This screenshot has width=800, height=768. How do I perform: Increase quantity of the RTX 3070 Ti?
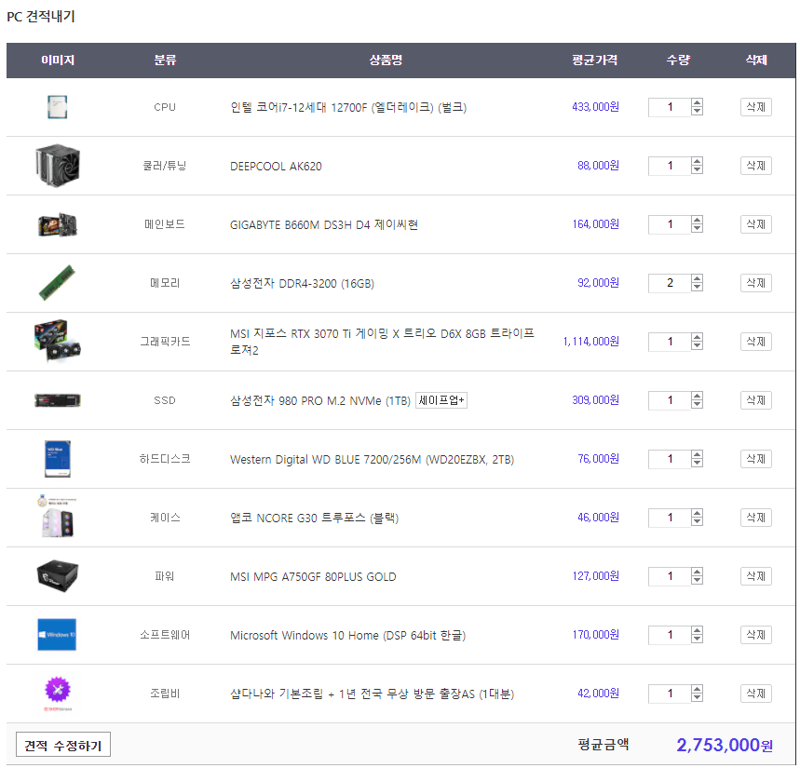(696, 337)
